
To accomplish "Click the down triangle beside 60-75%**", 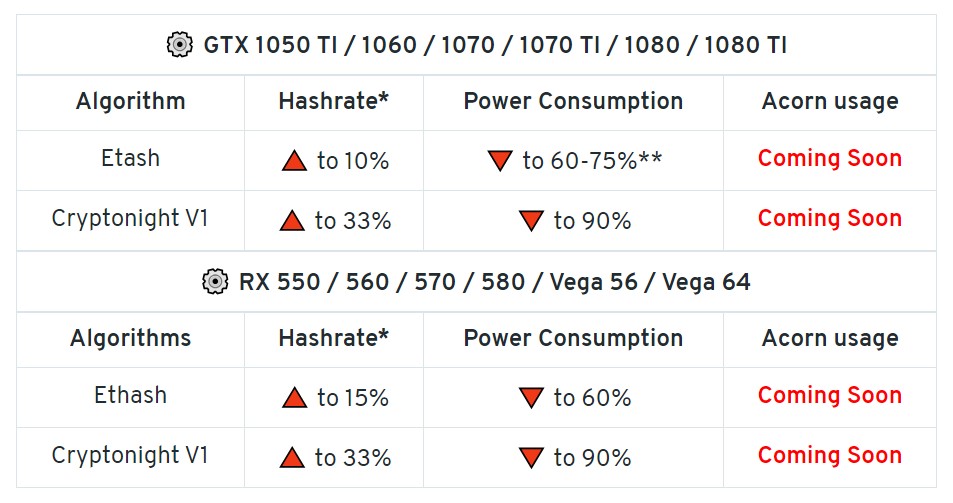I will coord(500,160).
